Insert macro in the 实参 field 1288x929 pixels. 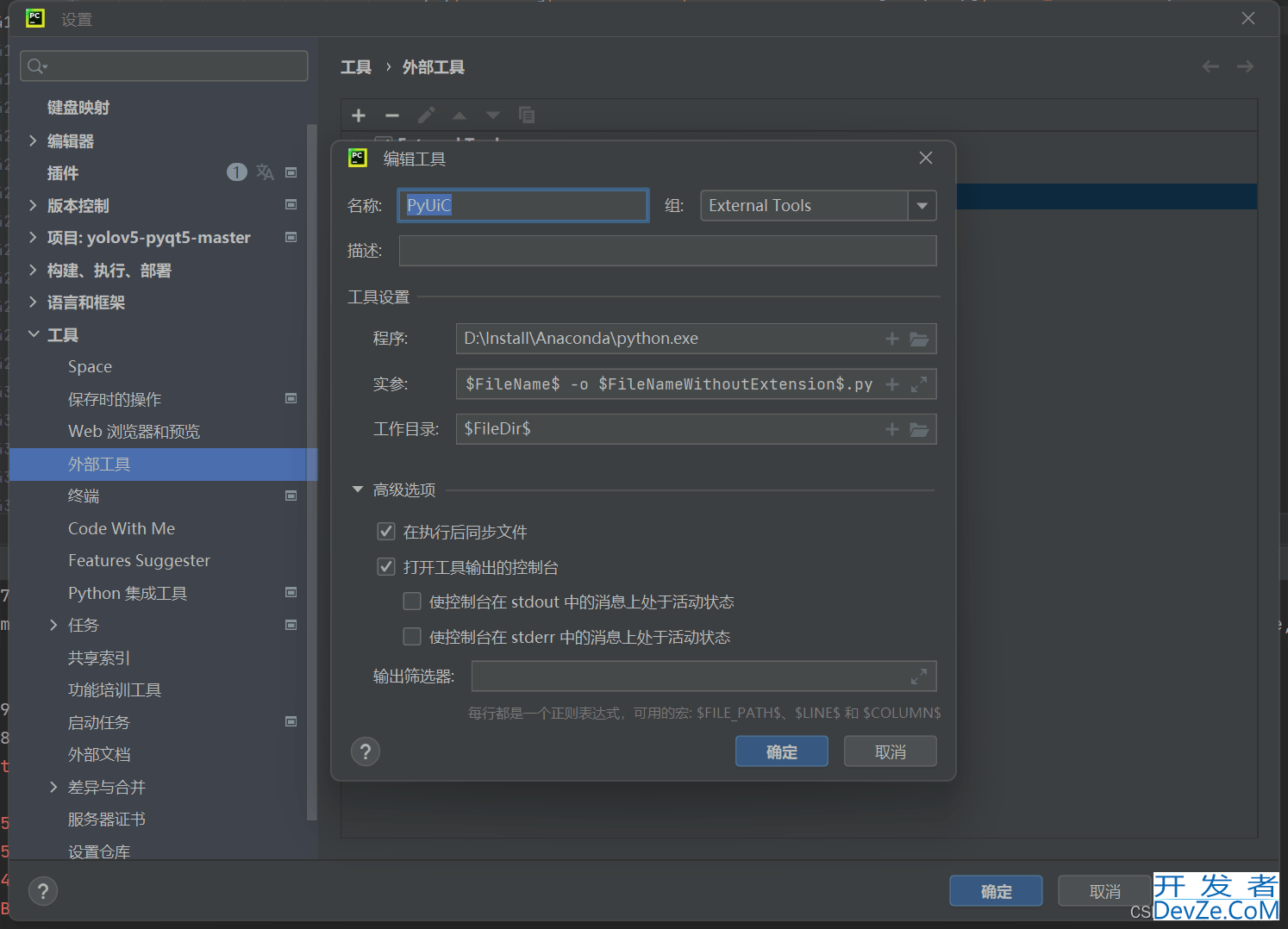(892, 384)
